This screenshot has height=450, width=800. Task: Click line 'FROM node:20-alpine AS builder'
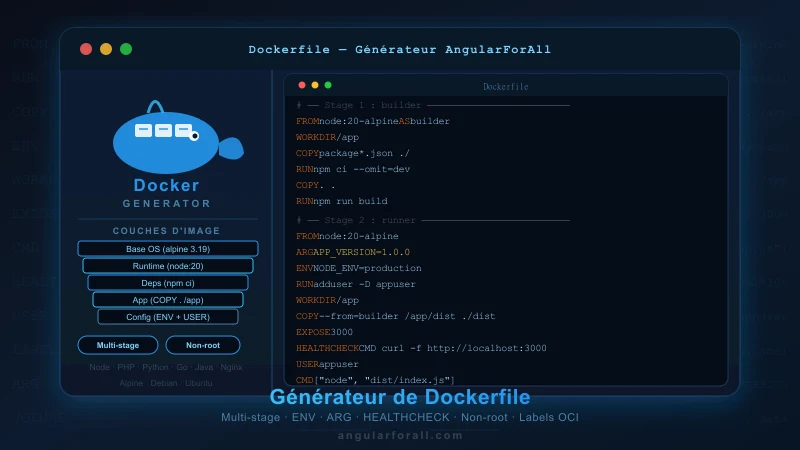tap(373, 121)
